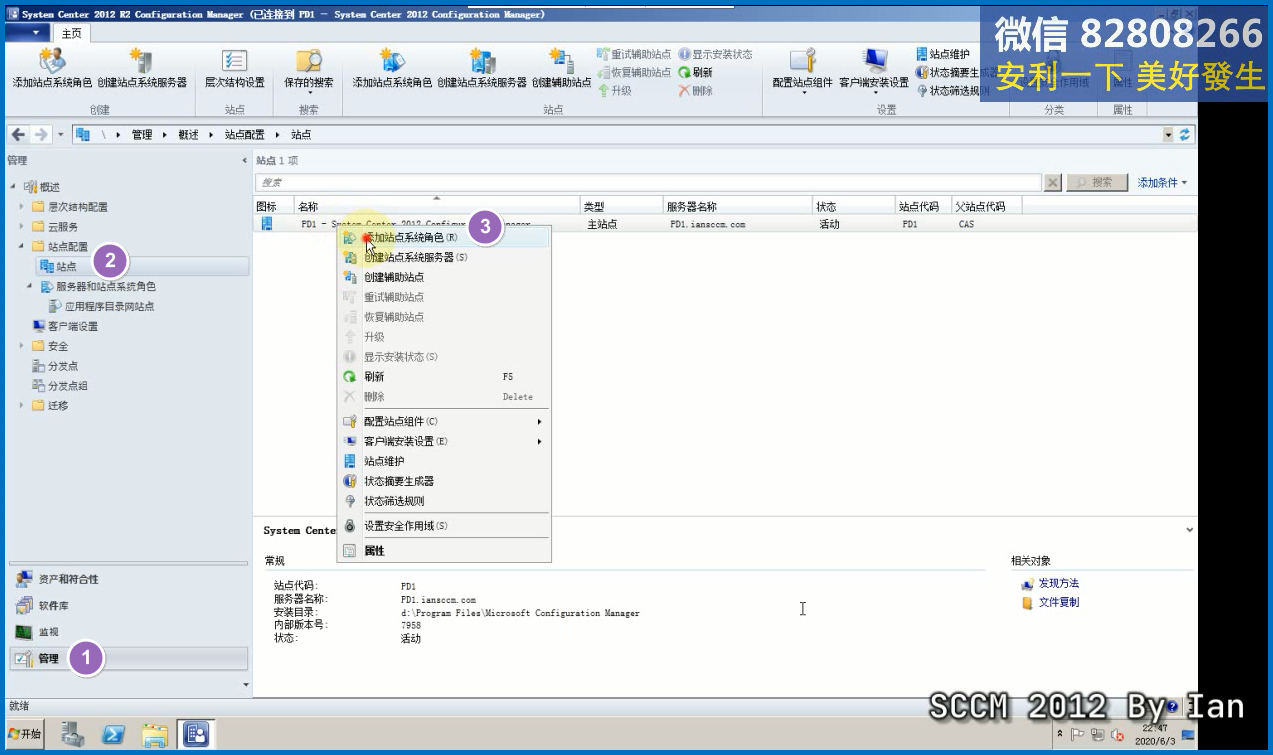Click the 搜索 search input field
This screenshot has height=755, width=1273.
point(649,183)
